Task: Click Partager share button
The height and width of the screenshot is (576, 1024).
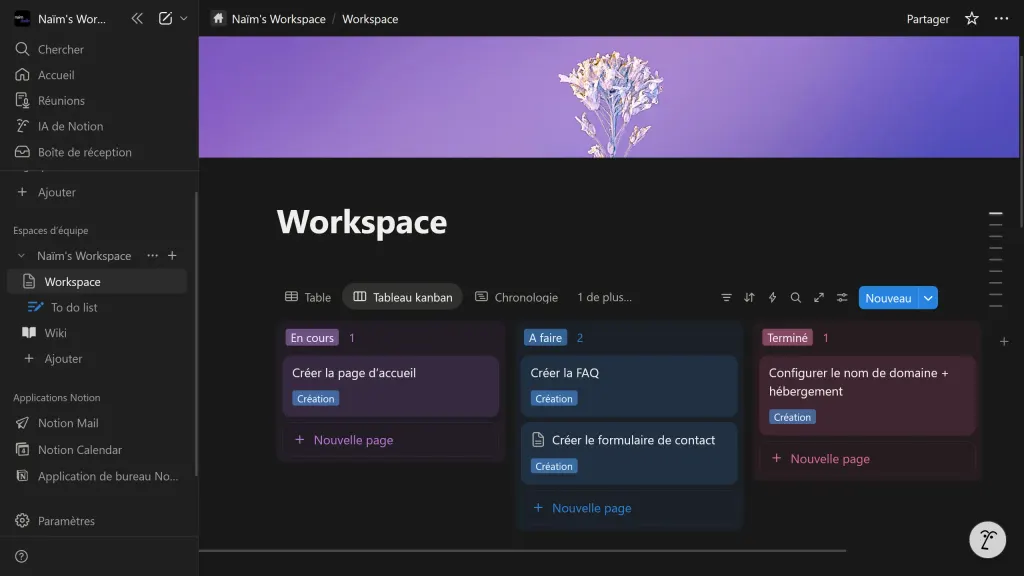Action: [927, 19]
